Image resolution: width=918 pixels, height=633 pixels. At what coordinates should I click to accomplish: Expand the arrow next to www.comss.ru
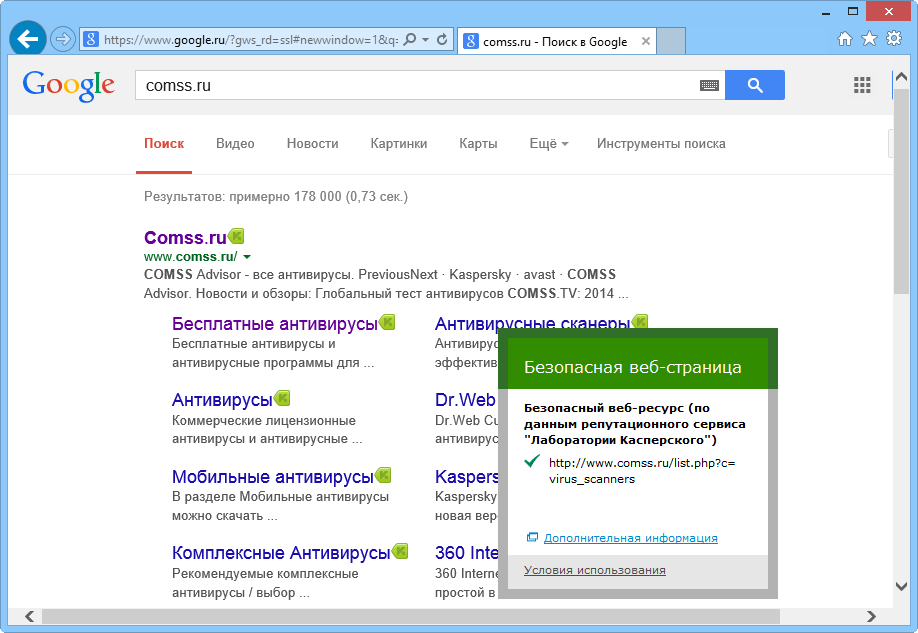pyautogui.click(x=245, y=257)
